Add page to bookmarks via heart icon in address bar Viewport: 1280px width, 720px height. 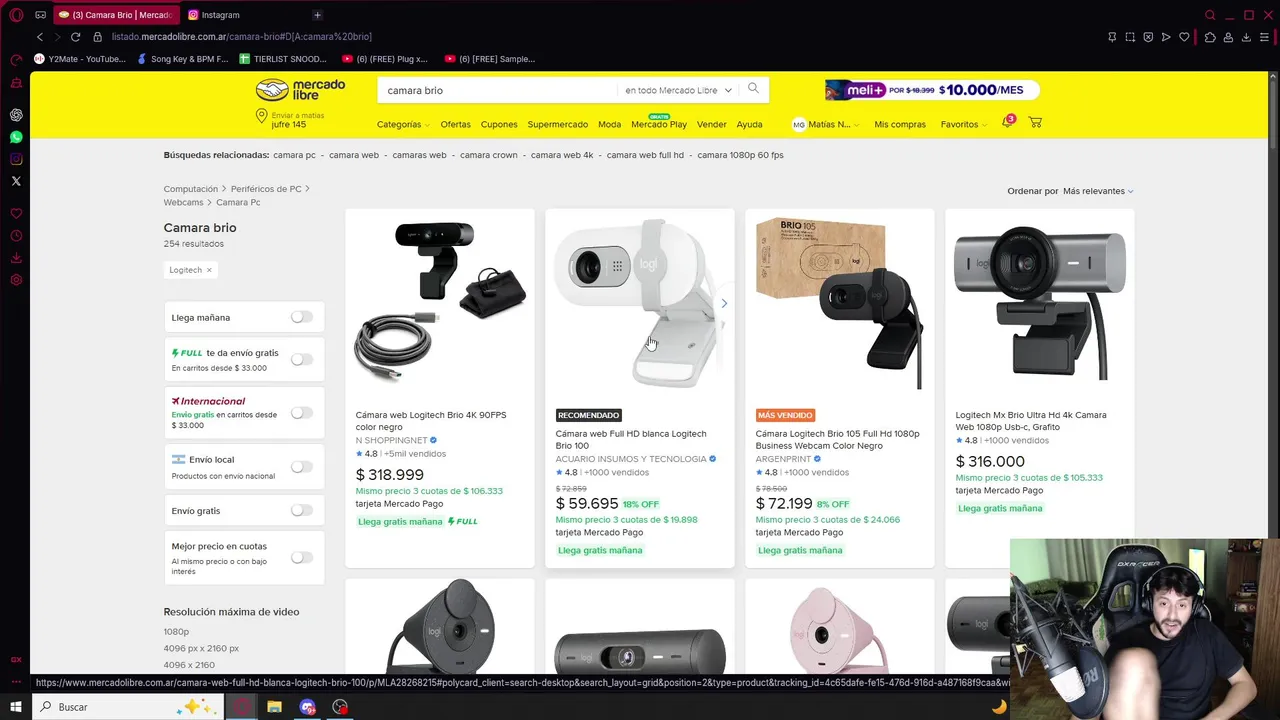pyautogui.click(x=1184, y=37)
